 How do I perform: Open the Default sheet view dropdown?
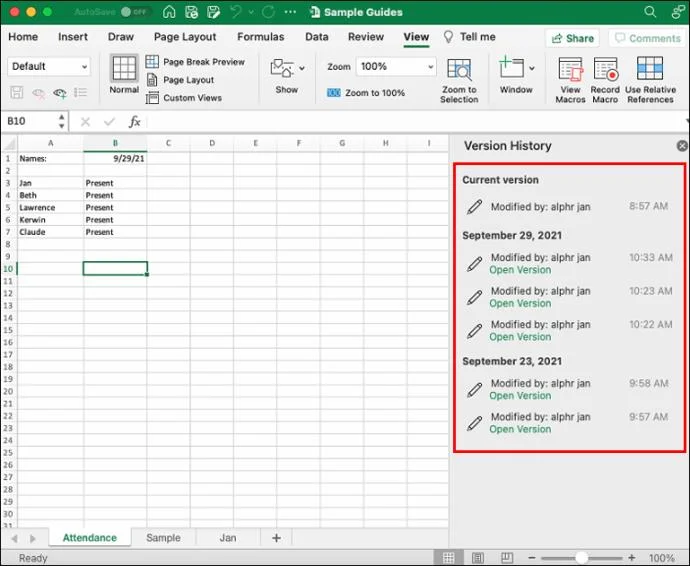point(49,66)
